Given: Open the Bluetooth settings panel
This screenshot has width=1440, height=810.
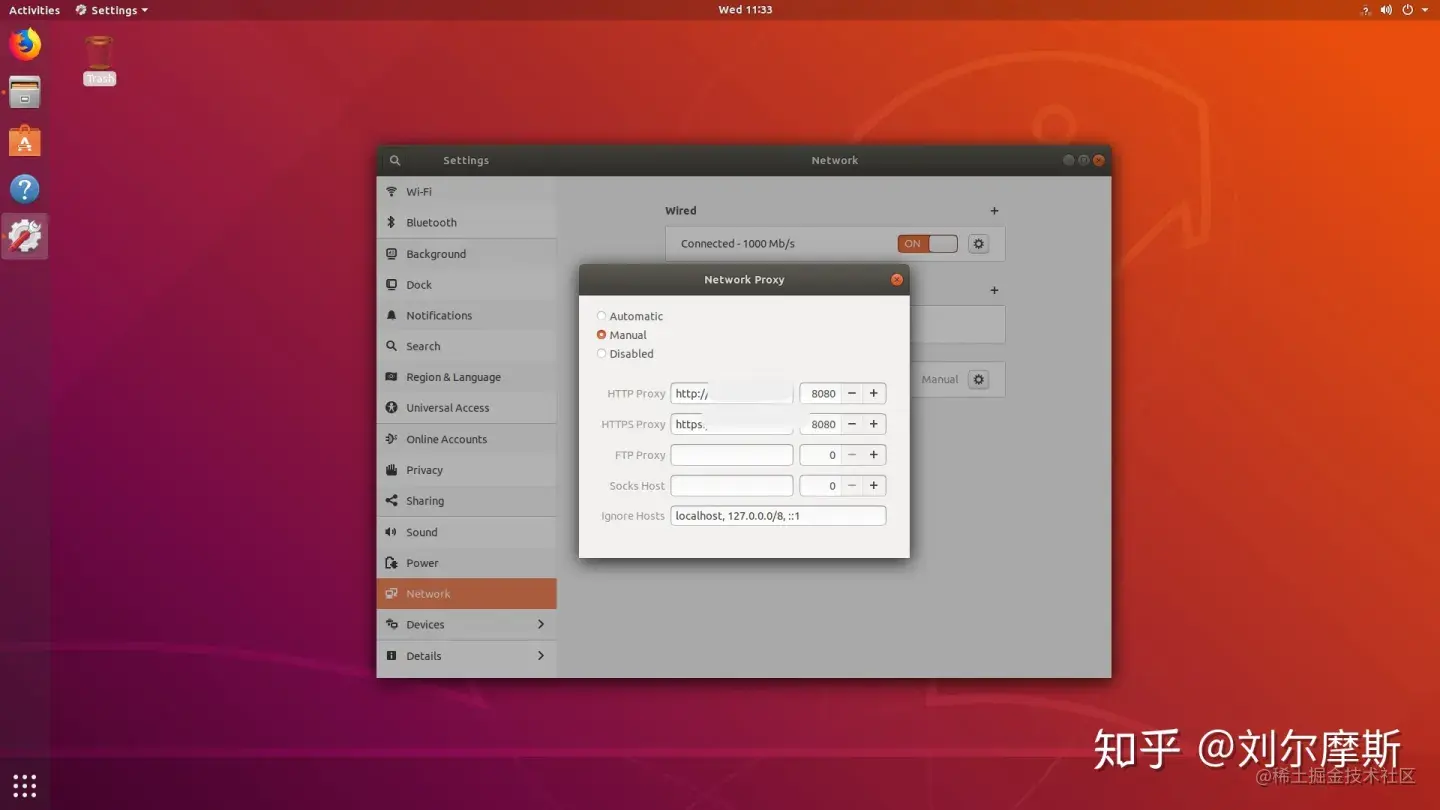Looking at the screenshot, I should (x=466, y=223).
